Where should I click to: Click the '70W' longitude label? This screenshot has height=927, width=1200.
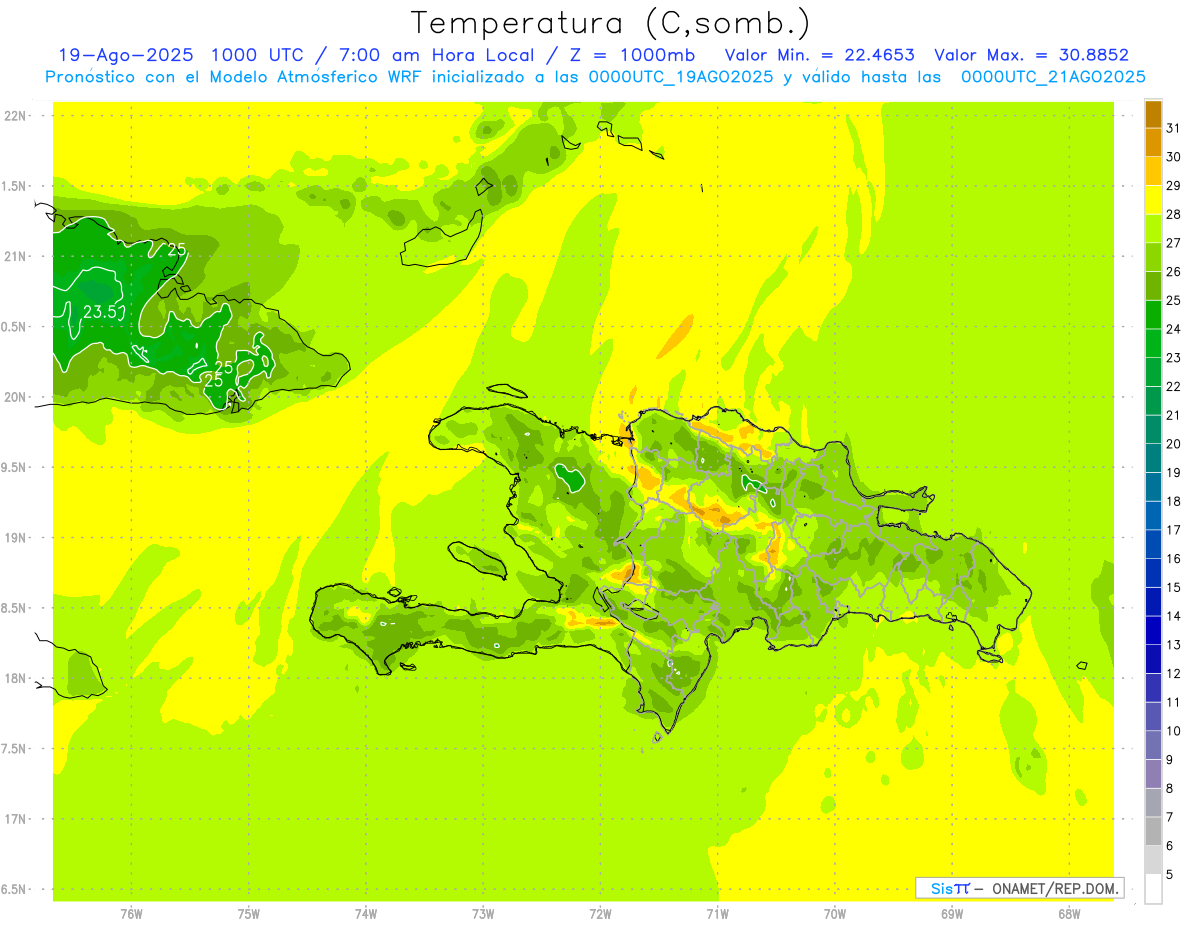tap(835, 914)
